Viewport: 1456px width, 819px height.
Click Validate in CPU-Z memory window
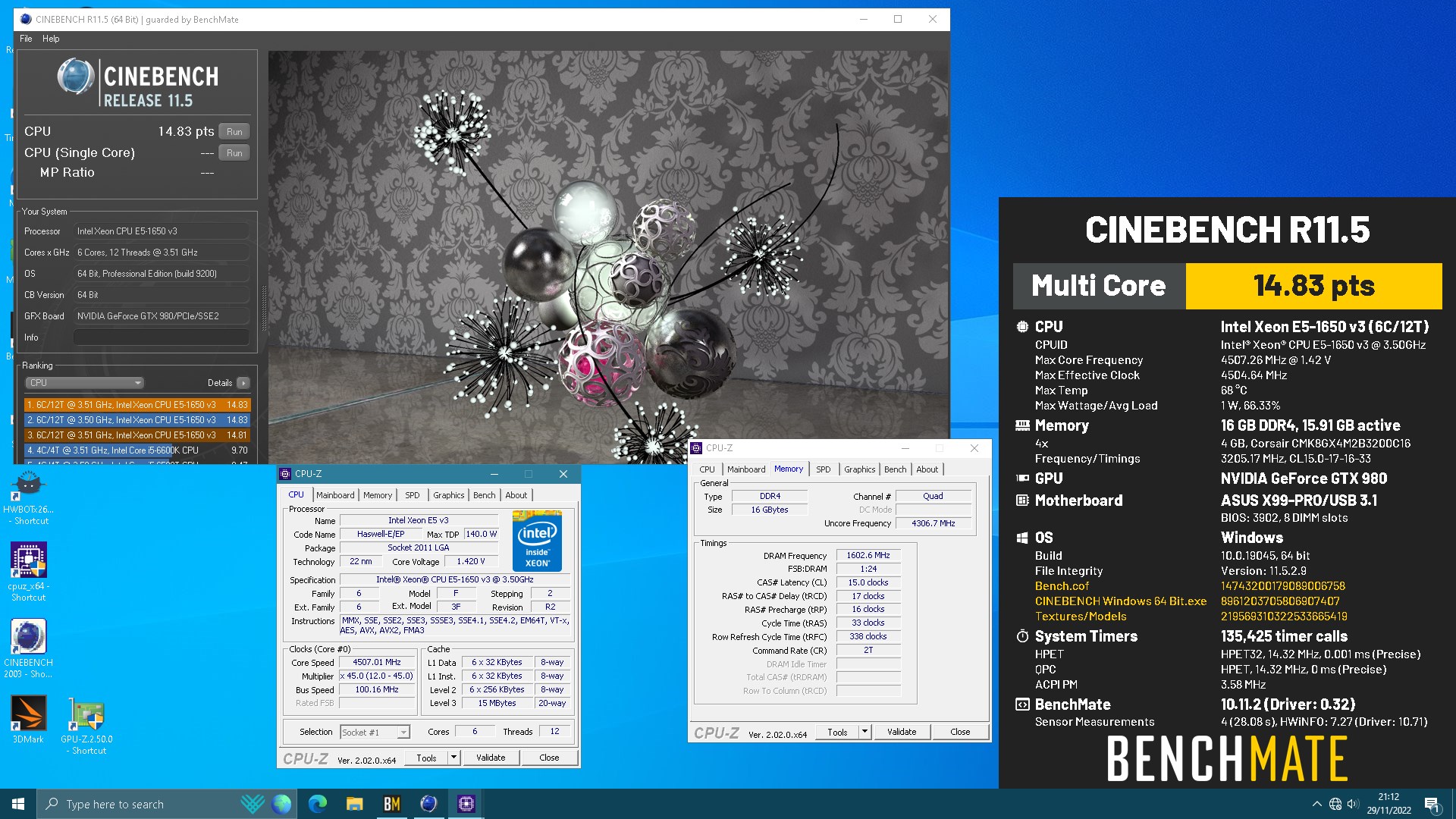pos(902,732)
